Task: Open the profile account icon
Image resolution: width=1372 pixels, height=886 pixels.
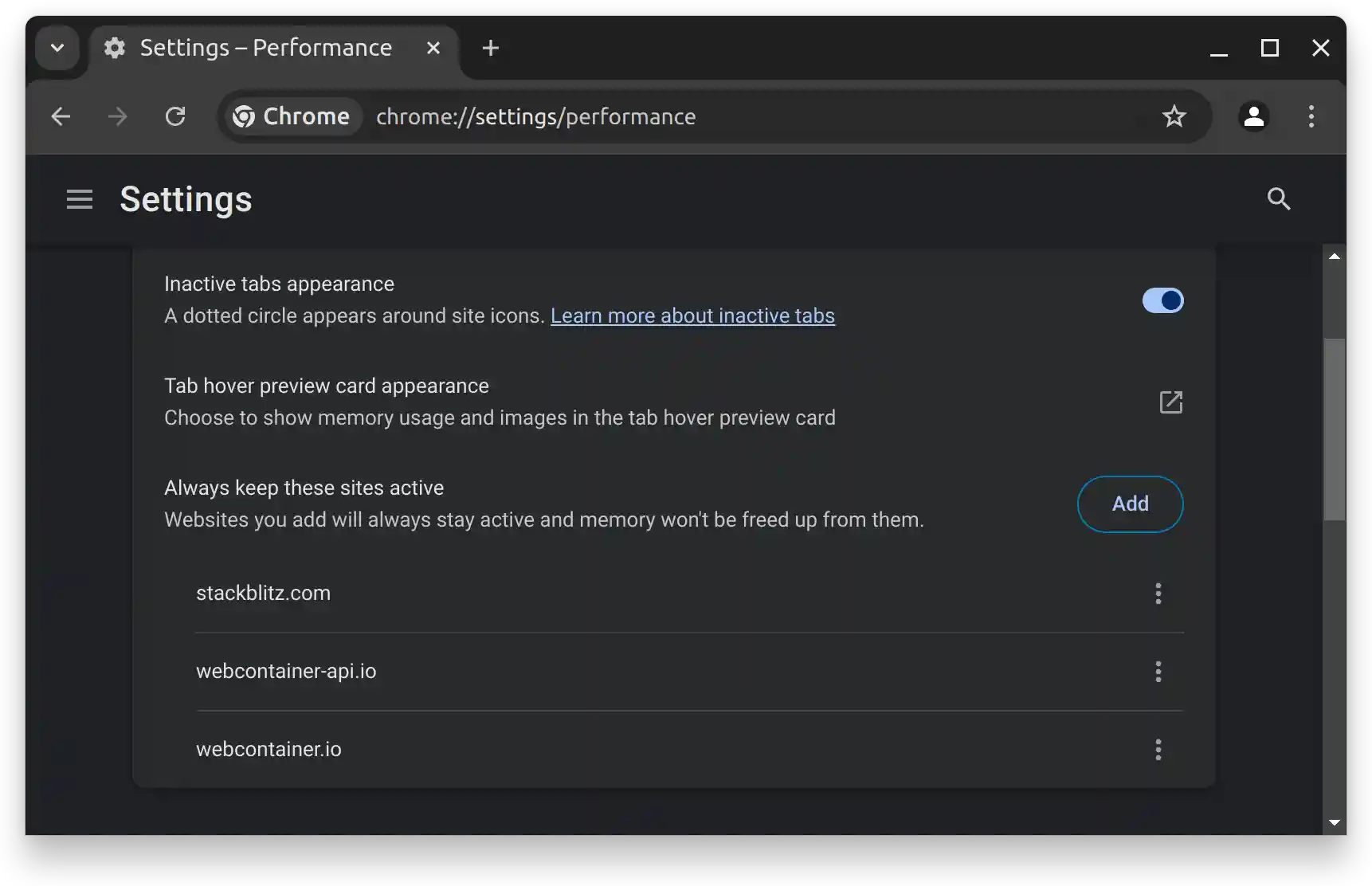Action: coord(1254,116)
